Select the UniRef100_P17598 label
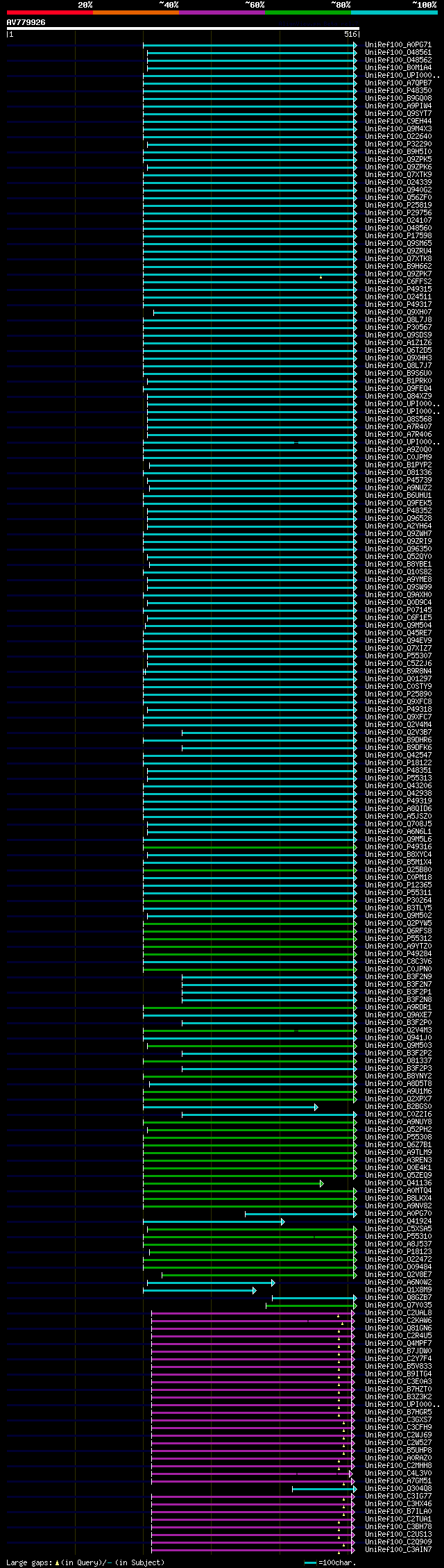This screenshot has height=1568, width=444. [398, 236]
